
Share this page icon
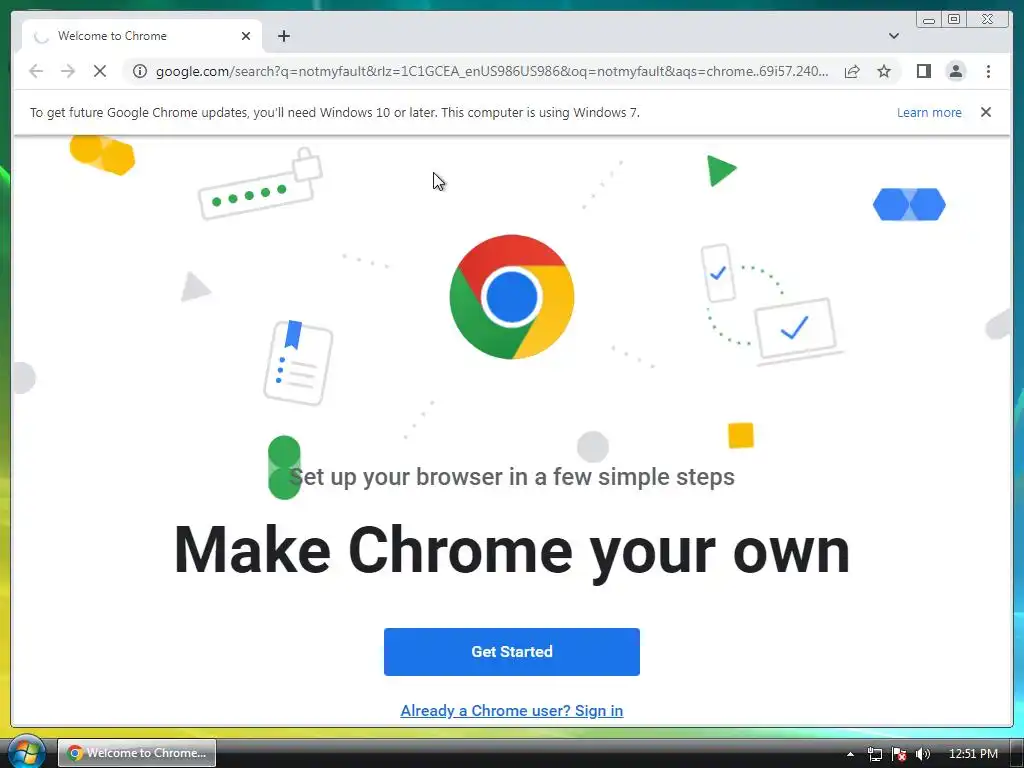point(852,71)
